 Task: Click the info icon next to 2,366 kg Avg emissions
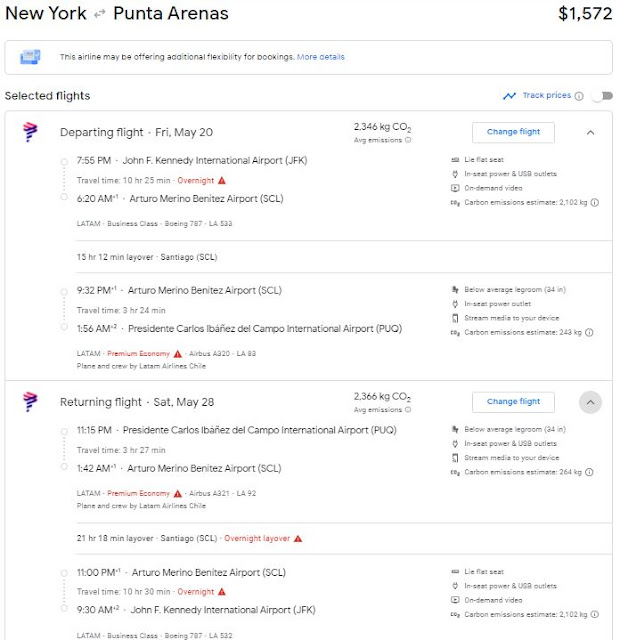[407, 411]
